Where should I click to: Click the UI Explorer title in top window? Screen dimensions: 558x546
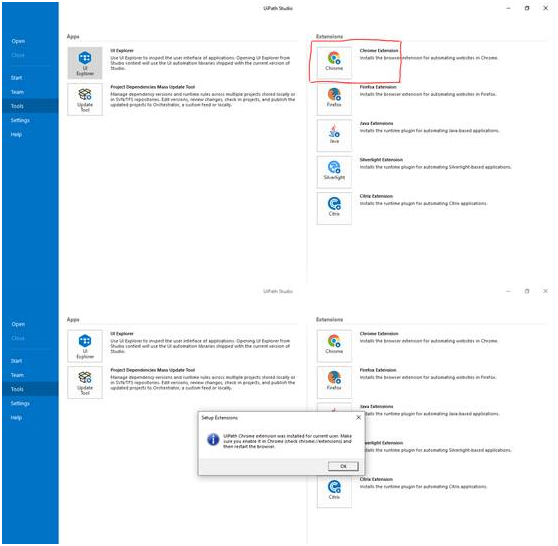click(x=122, y=51)
